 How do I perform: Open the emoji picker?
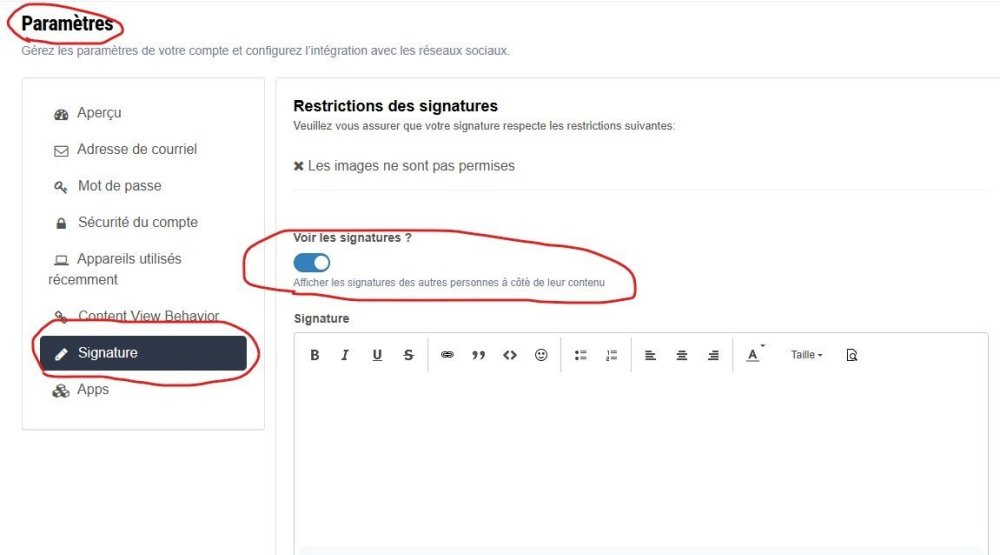point(541,355)
